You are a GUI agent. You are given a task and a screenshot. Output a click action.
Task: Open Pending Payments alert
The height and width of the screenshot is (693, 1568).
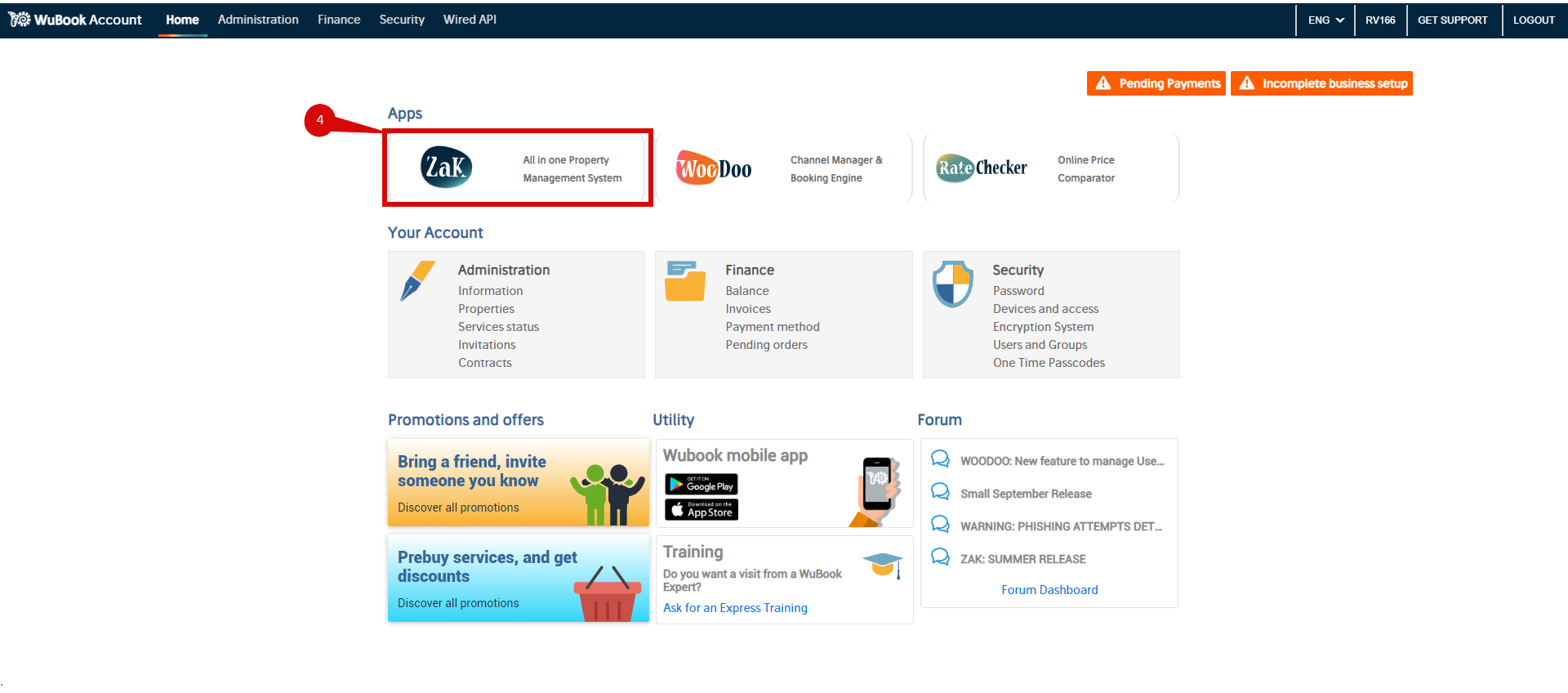pyautogui.click(x=1156, y=83)
